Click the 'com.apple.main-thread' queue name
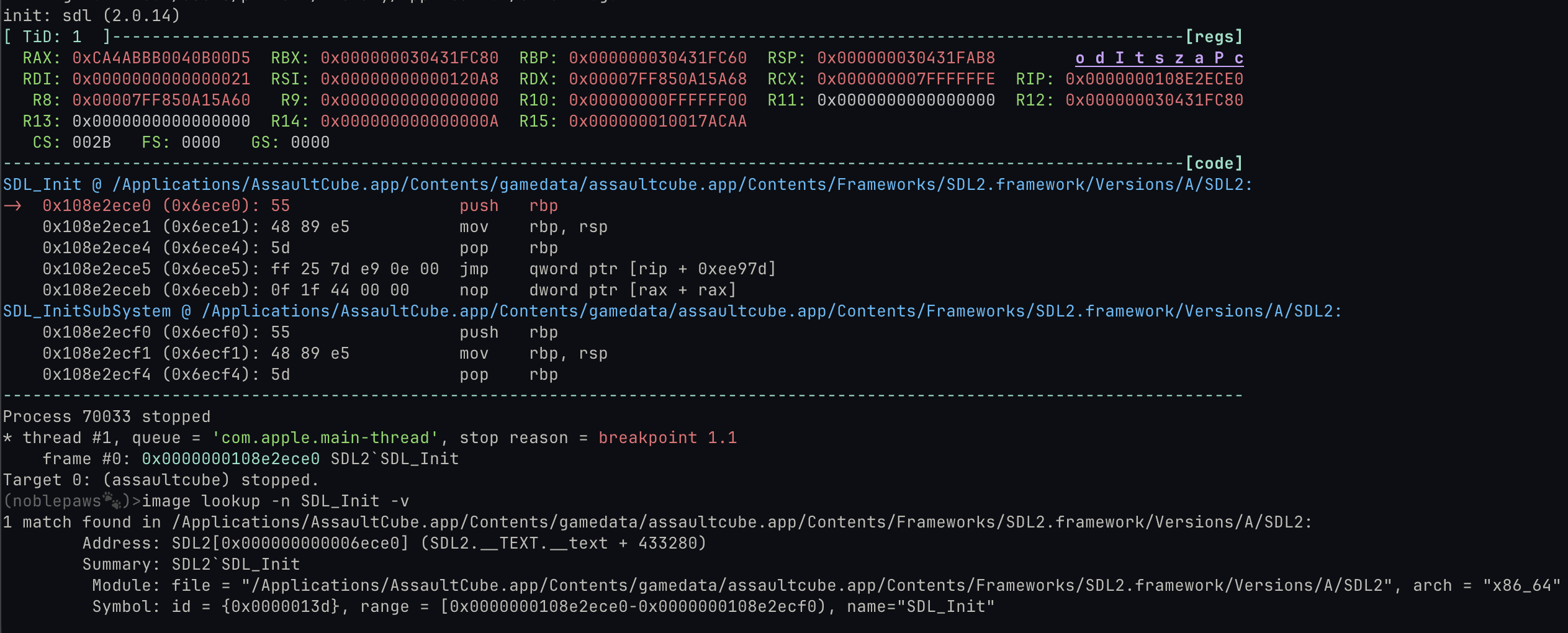1568x633 pixels. [325, 438]
